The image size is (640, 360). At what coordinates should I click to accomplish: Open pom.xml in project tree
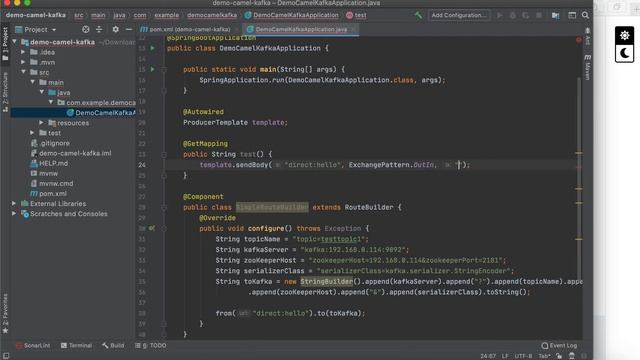(x=49, y=193)
